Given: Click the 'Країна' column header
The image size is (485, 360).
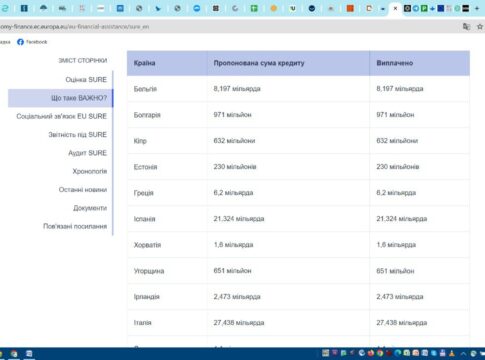Looking at the screenshot, I should (144, 63).
